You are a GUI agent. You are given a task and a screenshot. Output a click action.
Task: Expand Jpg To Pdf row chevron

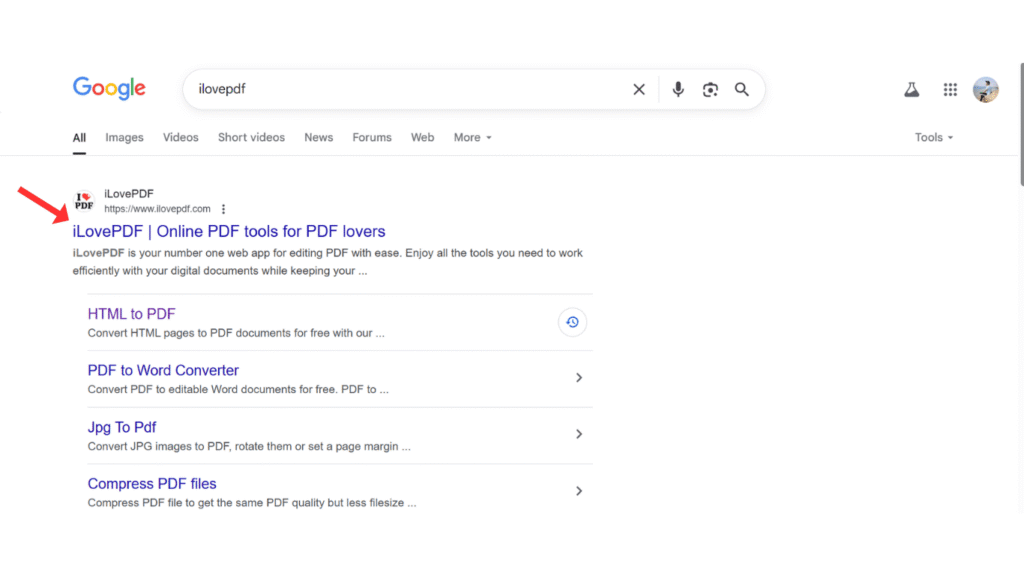579,434
